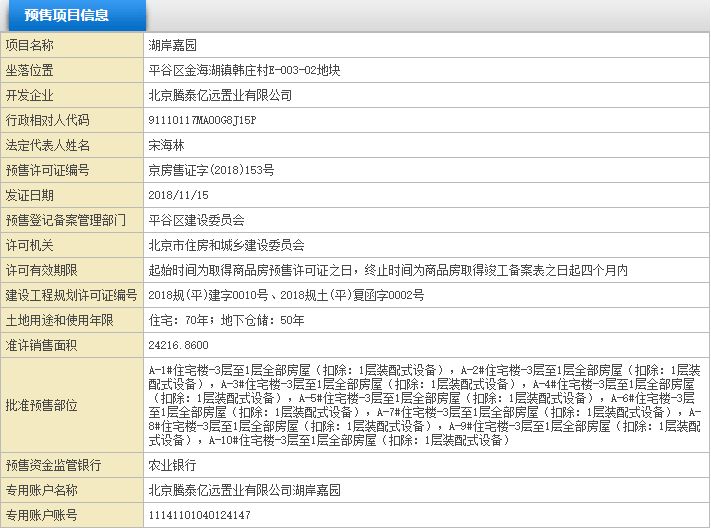711x528 pixels.
Task: Click the 批准预售部位 label
Action: 41,405
